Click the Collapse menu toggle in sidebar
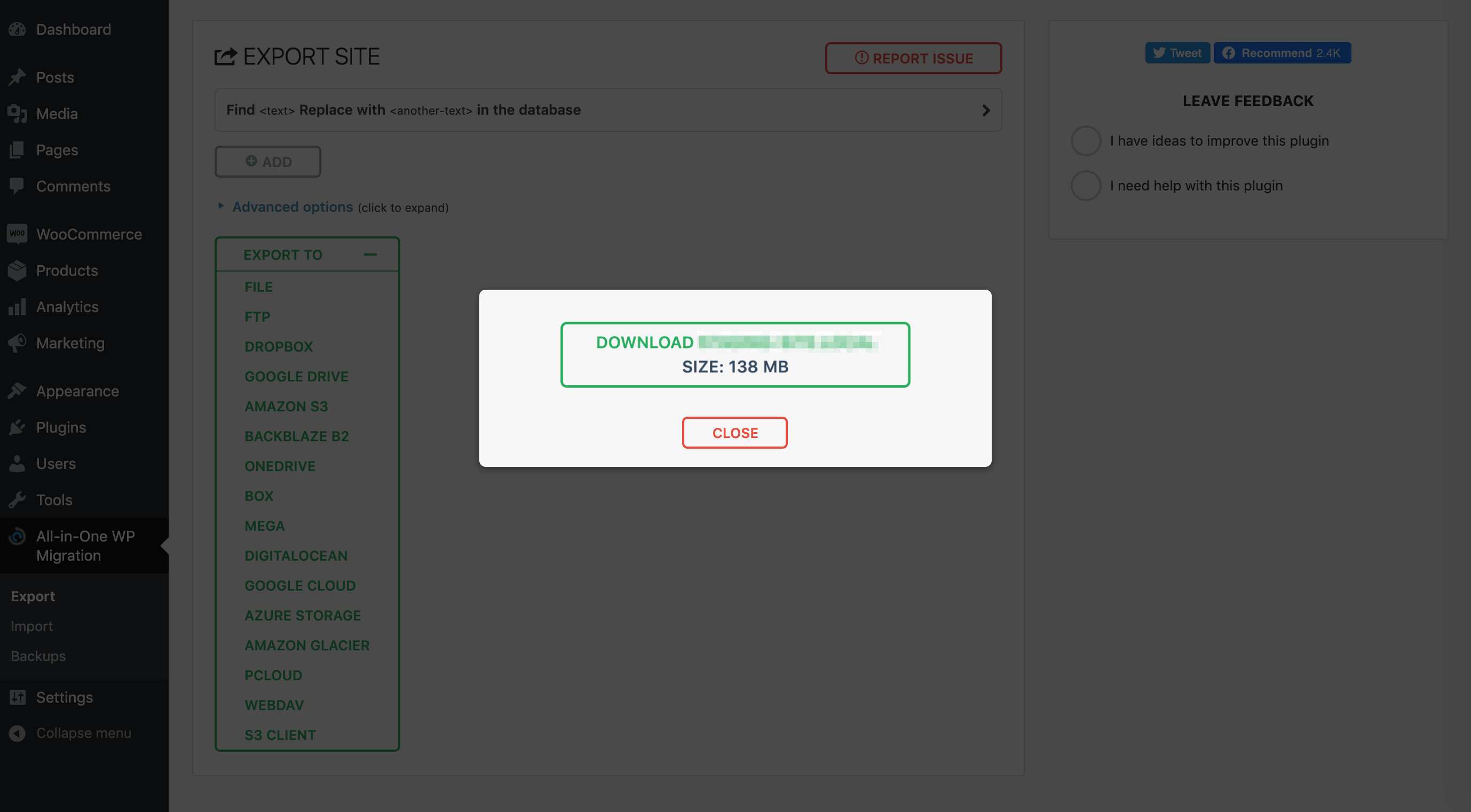 pos(83,732)
